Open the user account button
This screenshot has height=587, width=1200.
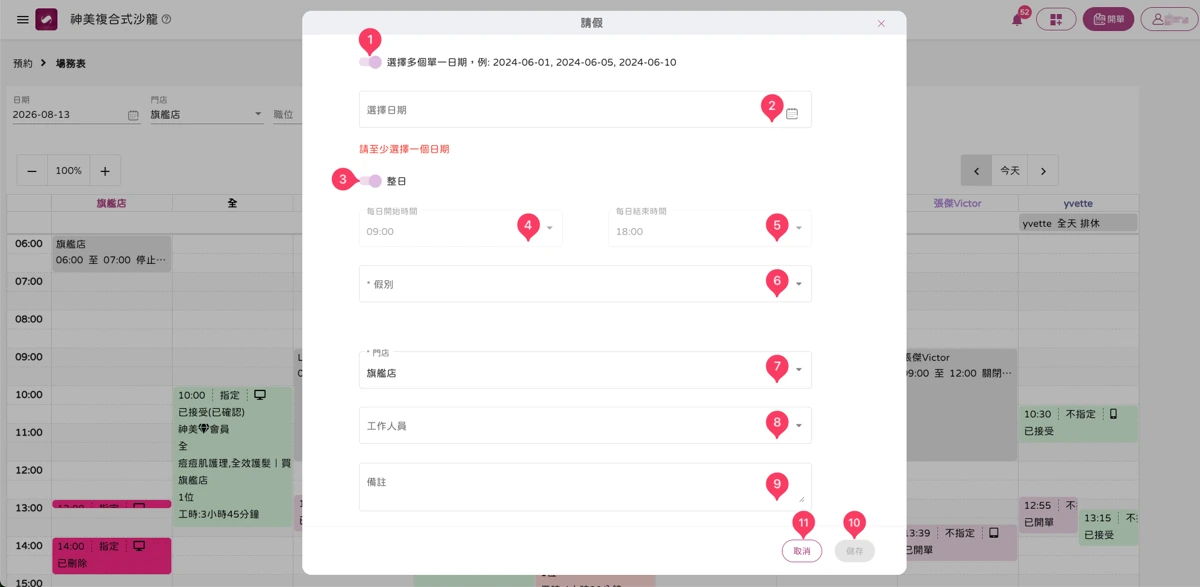point(1169,19)
